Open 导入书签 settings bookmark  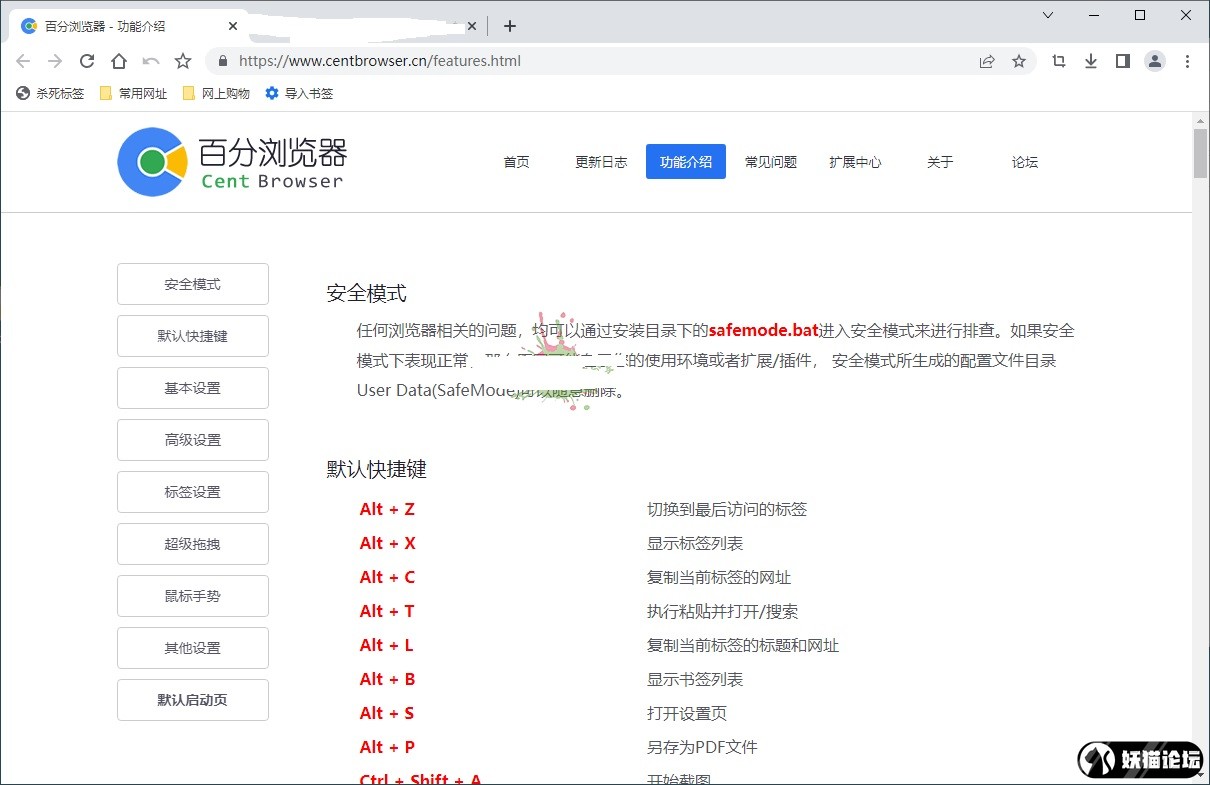pyautogui.click(x=299, y=93)
